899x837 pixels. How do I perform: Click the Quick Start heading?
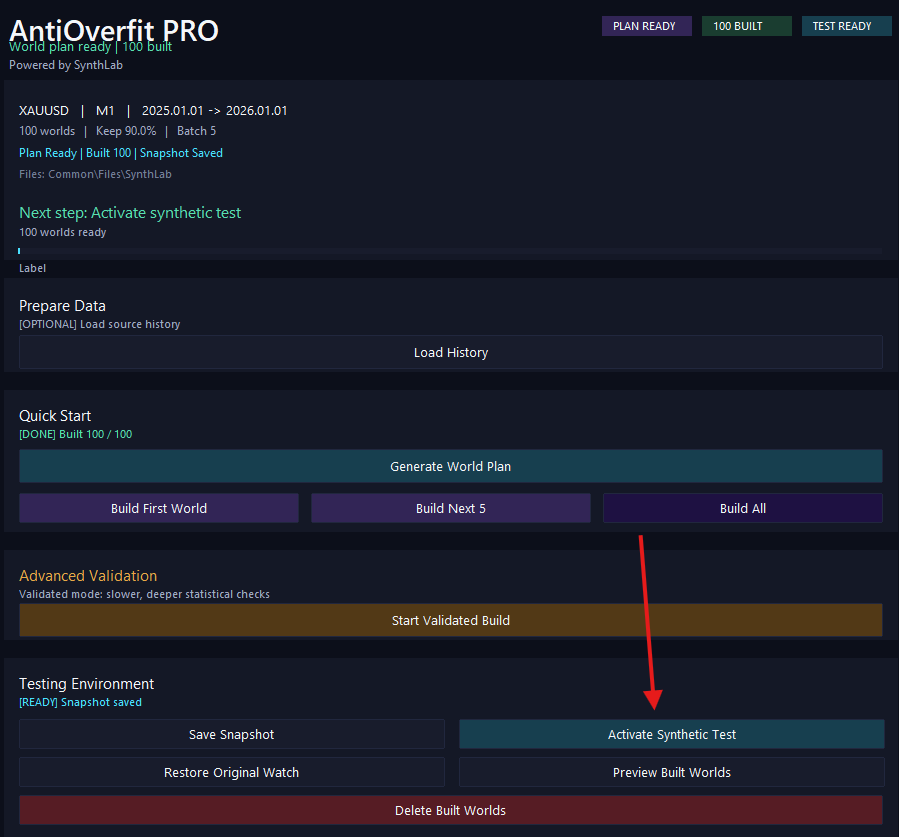tap(55, 416)
